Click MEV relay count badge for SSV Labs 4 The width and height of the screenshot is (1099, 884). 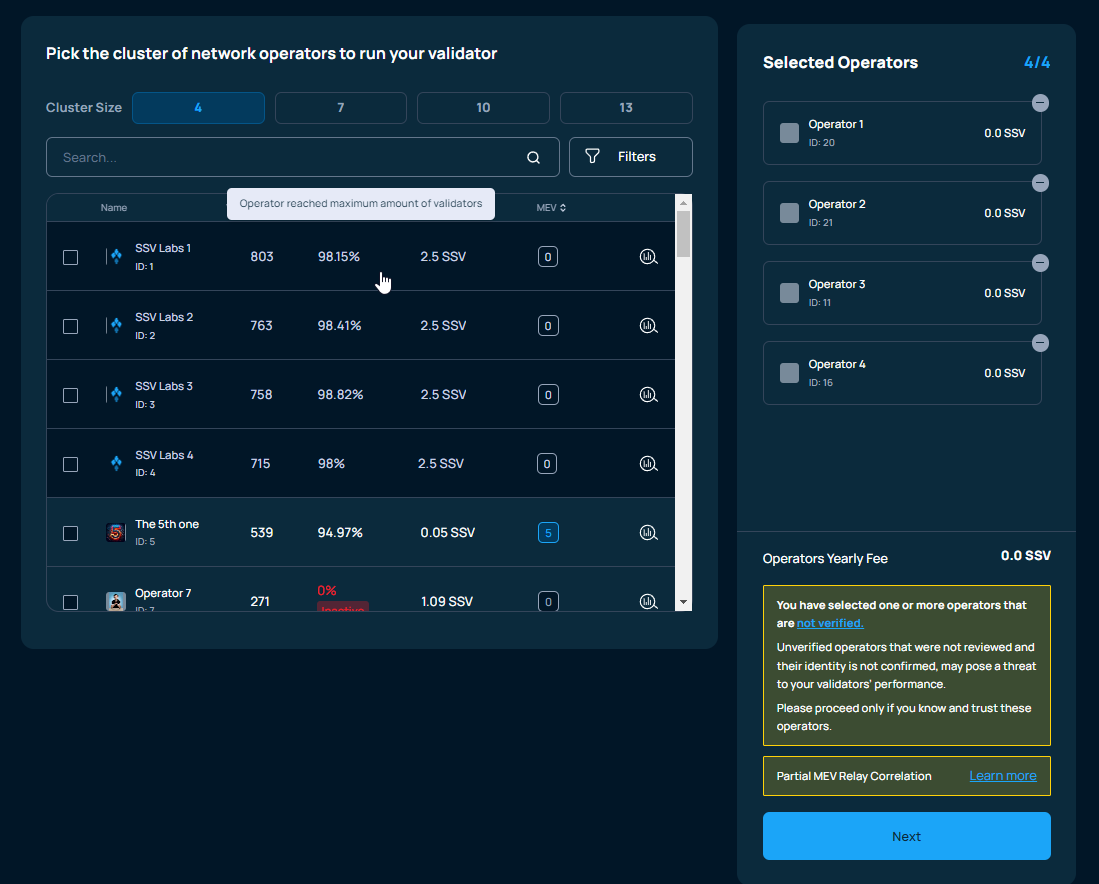(x=547, y=463)
